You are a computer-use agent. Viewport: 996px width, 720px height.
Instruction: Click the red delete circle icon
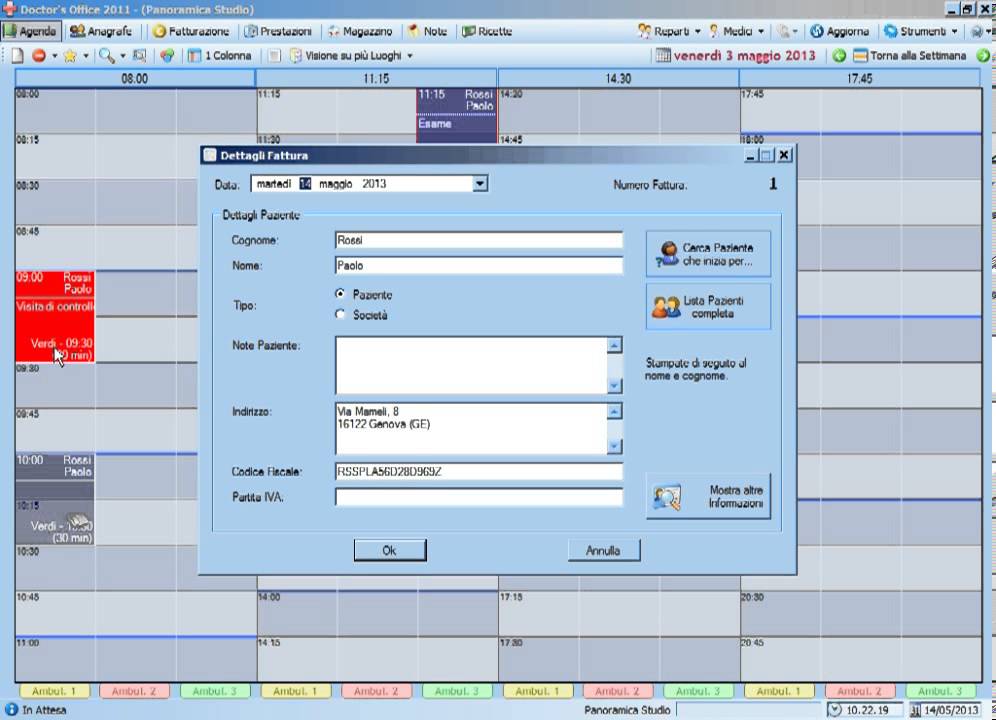coord(39,56)
